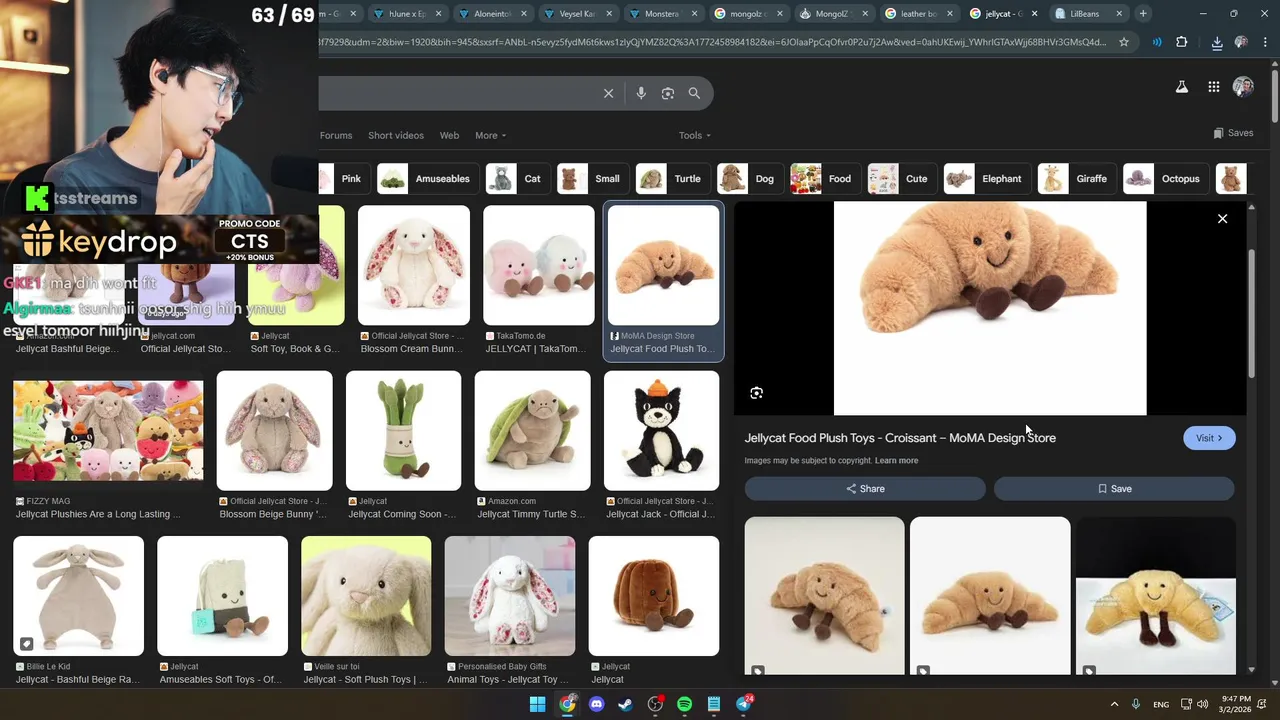Click the Lens icon on the croissant preview
Viewport: 1280px width, 720px height.
click(x=756, y=393)
